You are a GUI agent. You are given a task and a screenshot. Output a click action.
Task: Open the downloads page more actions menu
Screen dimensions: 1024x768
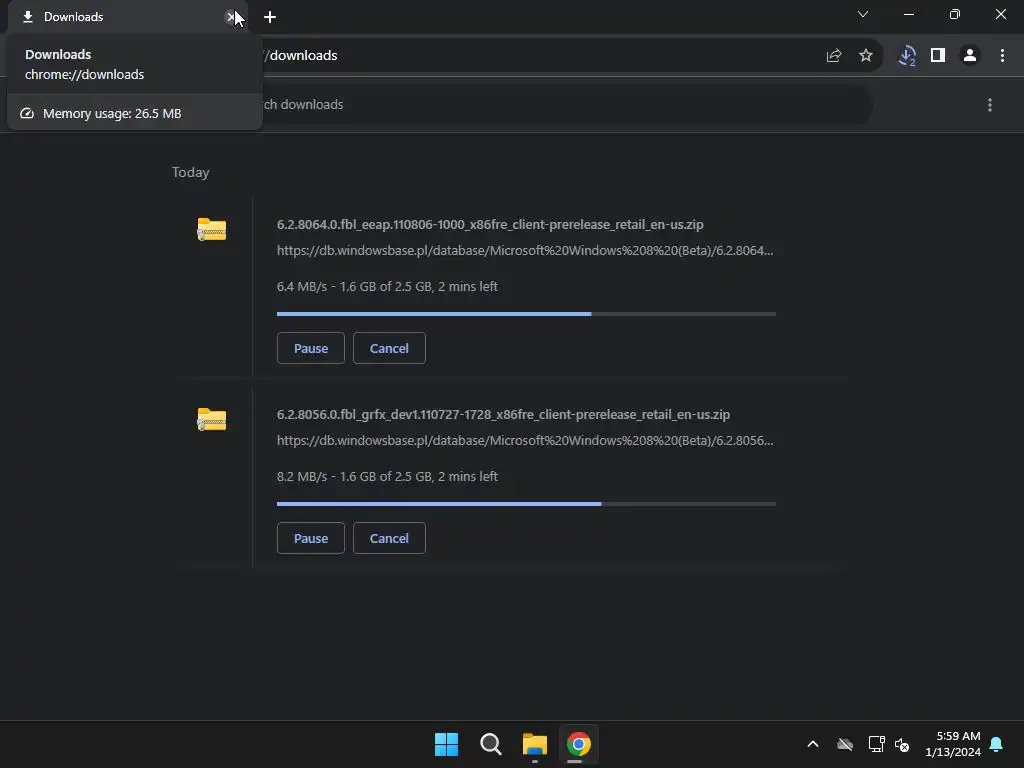pos(990,104)
